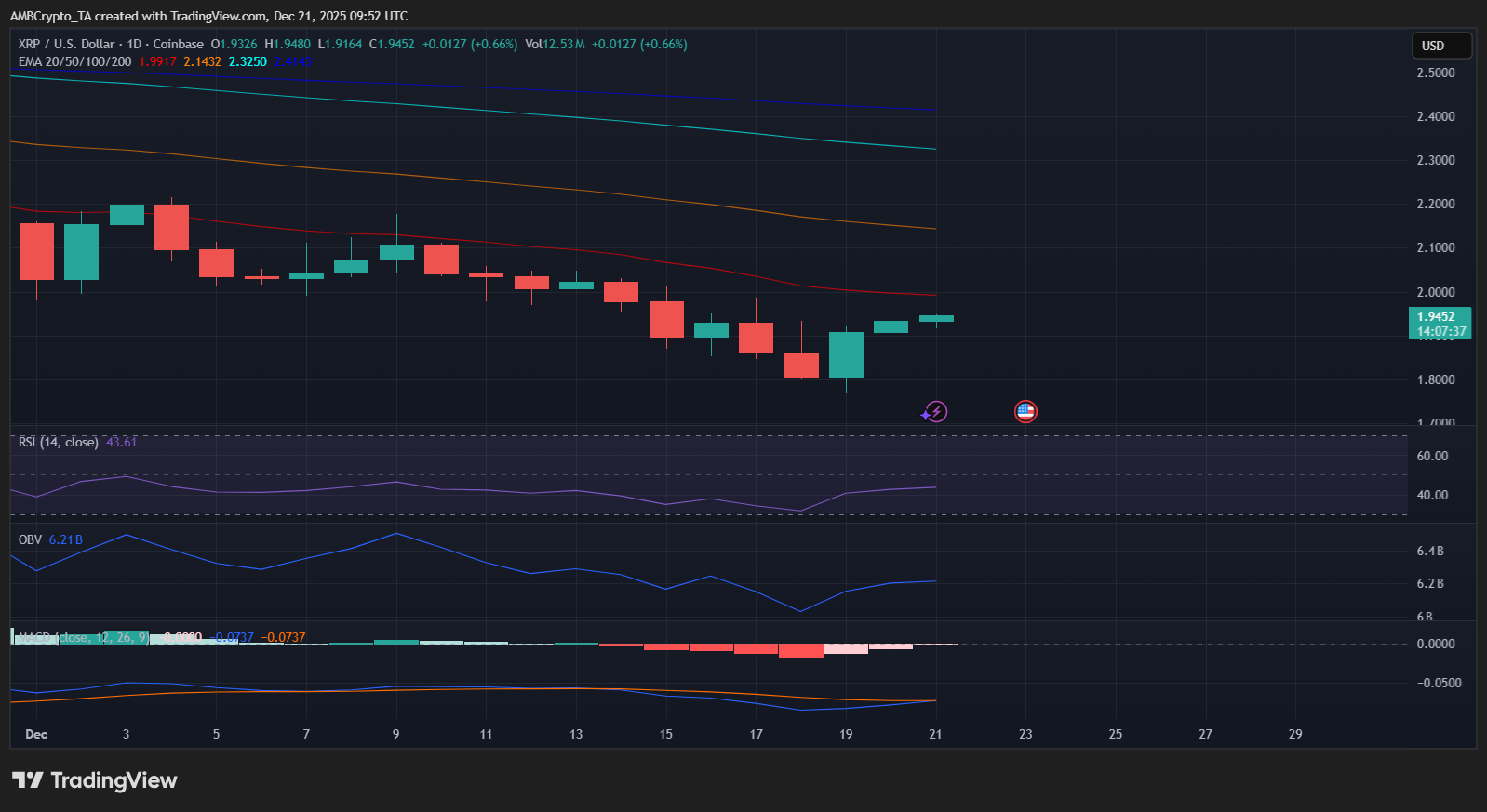Click the OBV indicator label
Viewport: 1487px width, 812px height.
[x=30, y=539]
